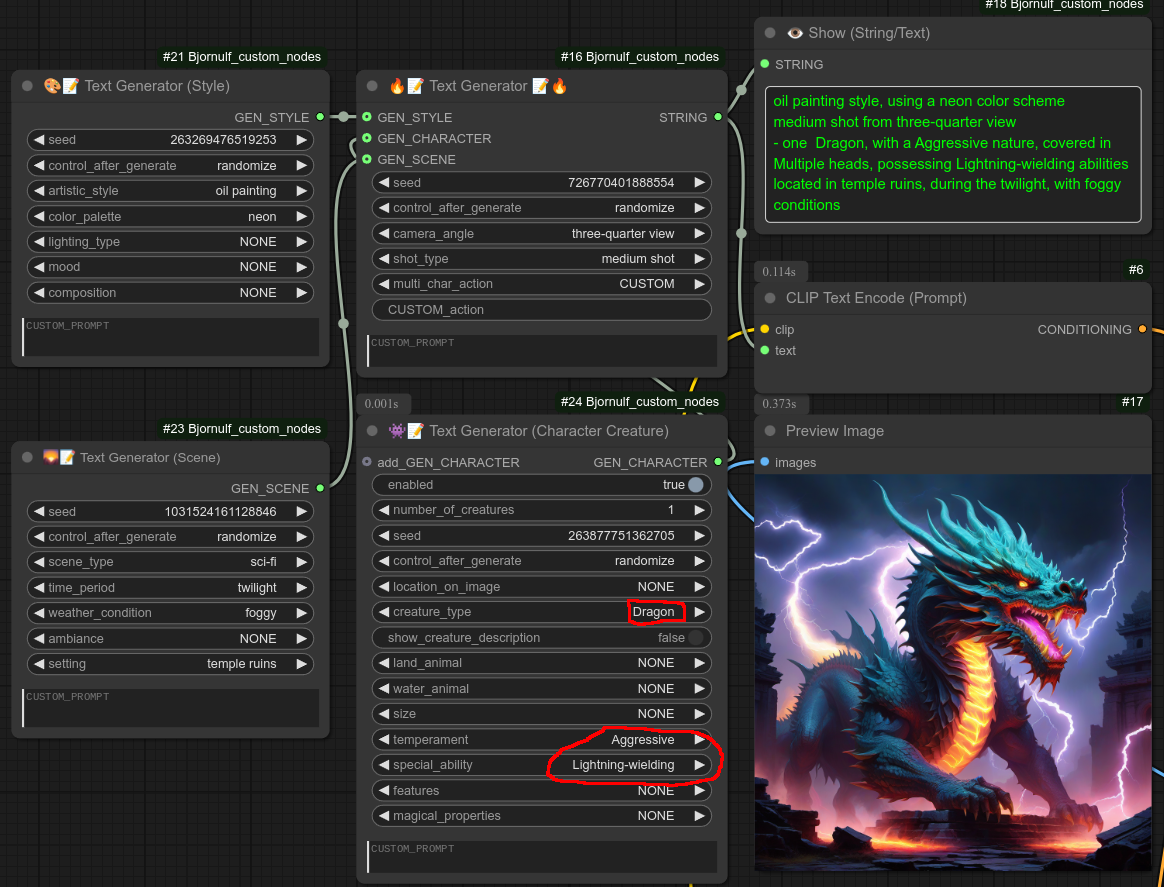The image size is (1164, 887).
Task: Disable the 'enabled' toggle in Character Creature
Action: (x=695, y=485)
